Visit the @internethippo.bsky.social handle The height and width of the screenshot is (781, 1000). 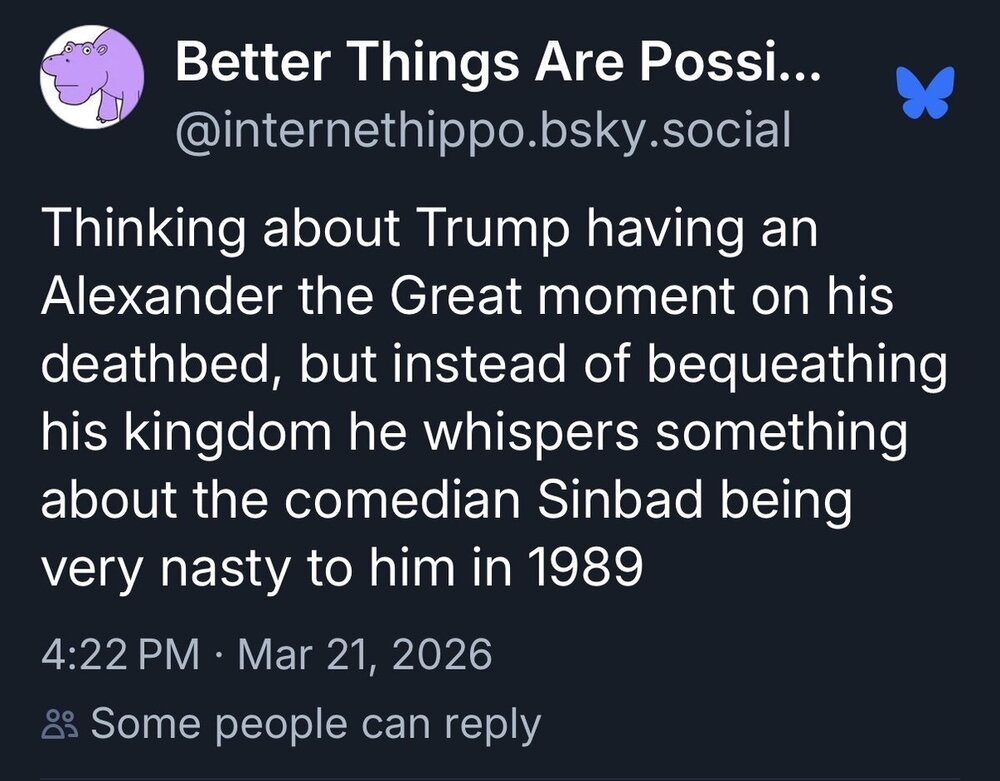click(x=483, y=130)
